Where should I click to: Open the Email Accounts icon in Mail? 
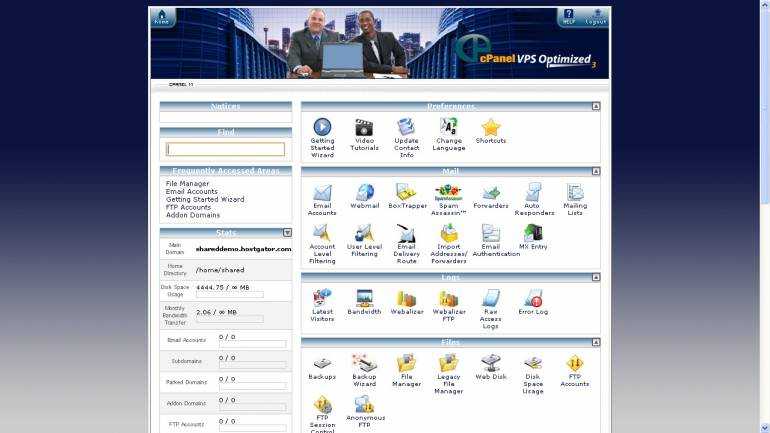322,193
